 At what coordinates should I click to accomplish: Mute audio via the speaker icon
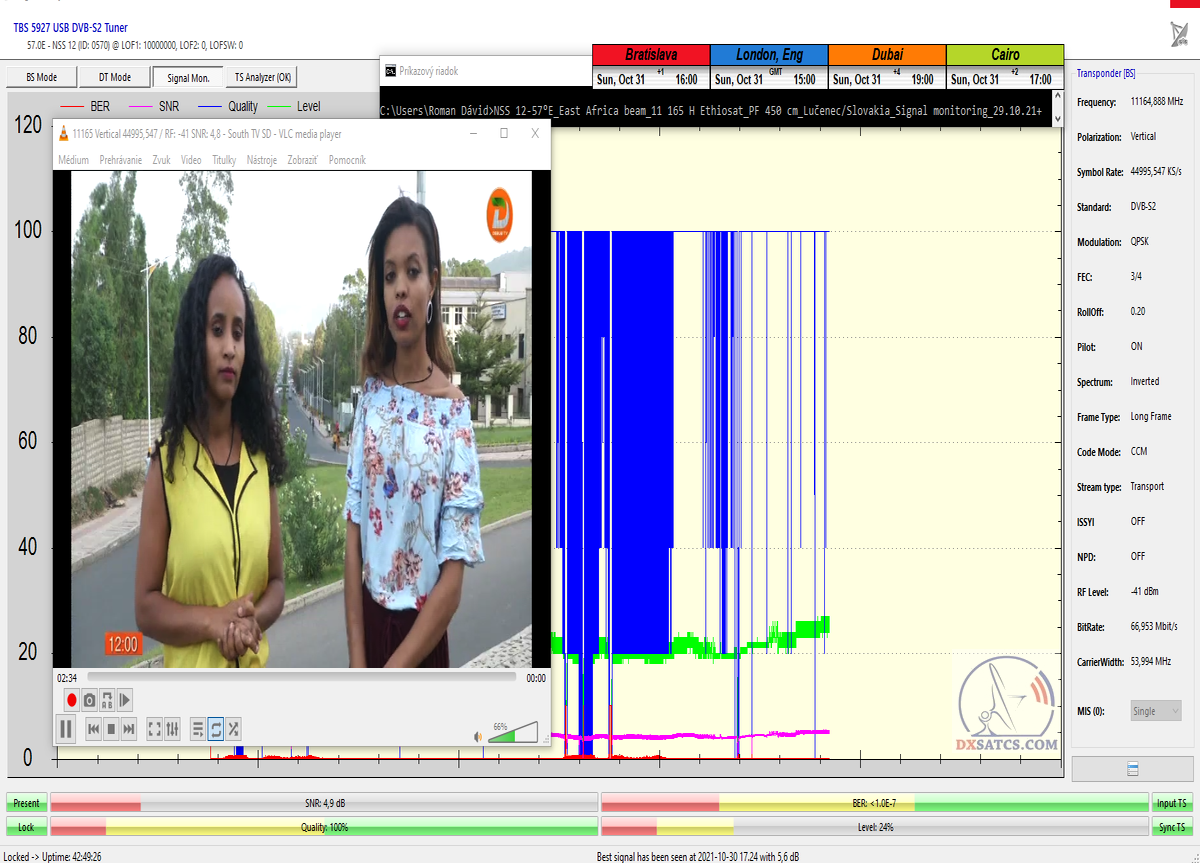click(x=479, y=737)
